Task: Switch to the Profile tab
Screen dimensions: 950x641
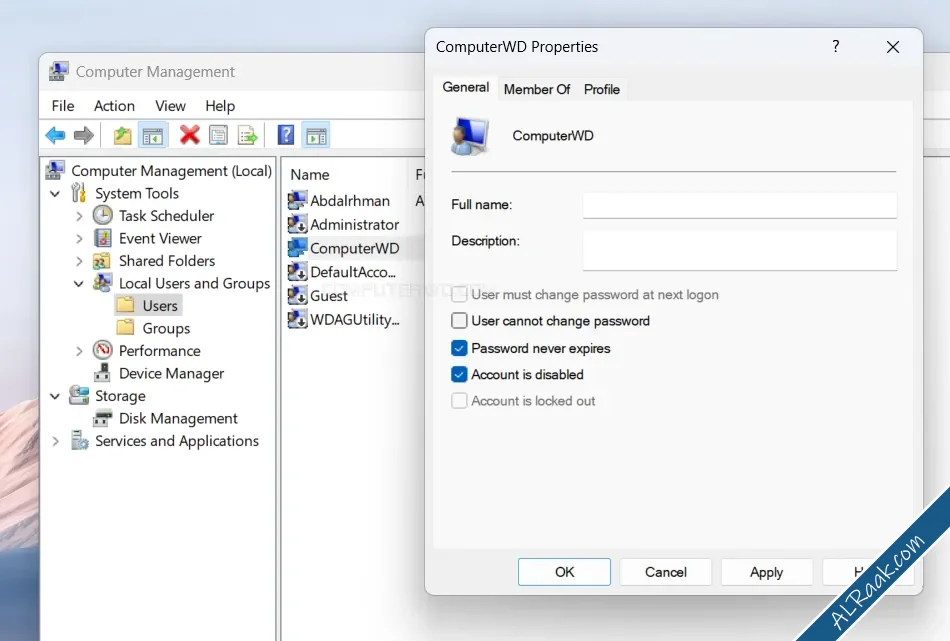Action: 602,89
